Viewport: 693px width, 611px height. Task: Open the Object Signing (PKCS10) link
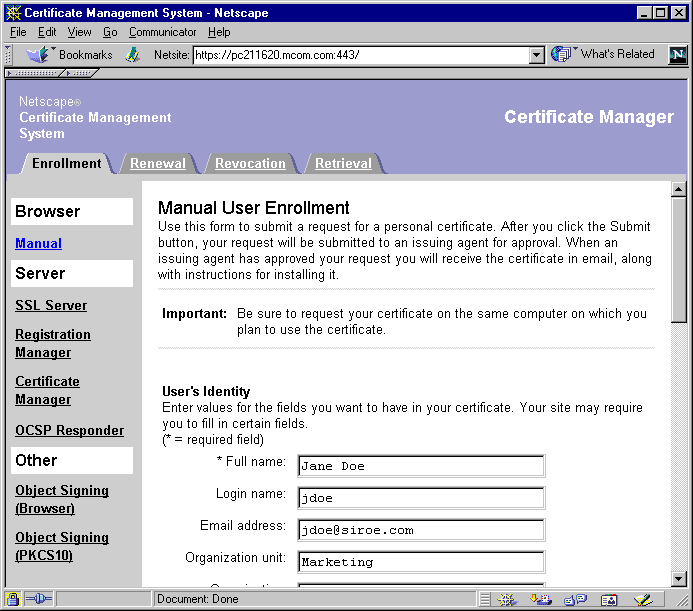pyautogui.click(x=62, y=546)
